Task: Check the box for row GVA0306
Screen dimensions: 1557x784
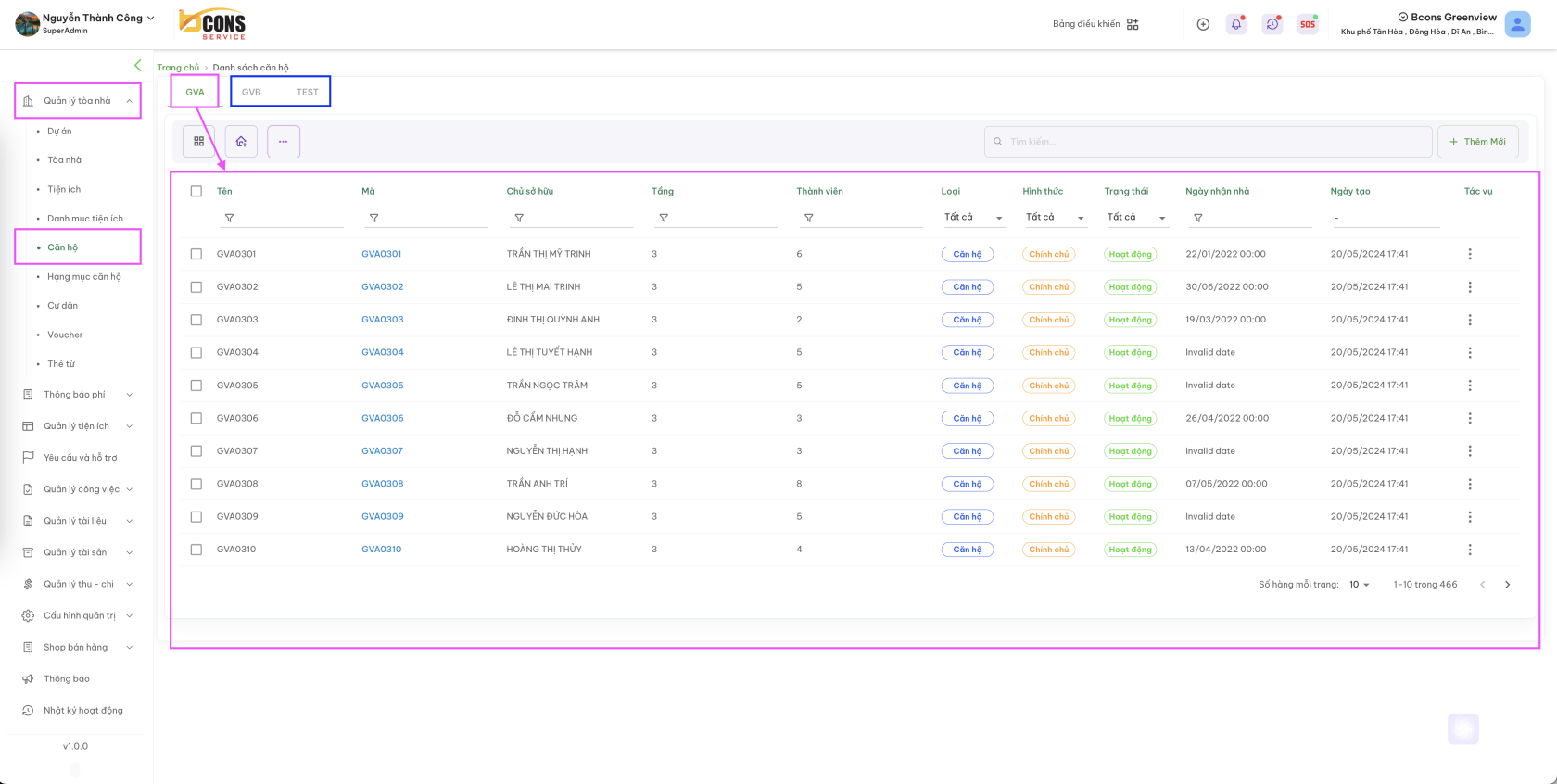Action: tap(196, 418)
